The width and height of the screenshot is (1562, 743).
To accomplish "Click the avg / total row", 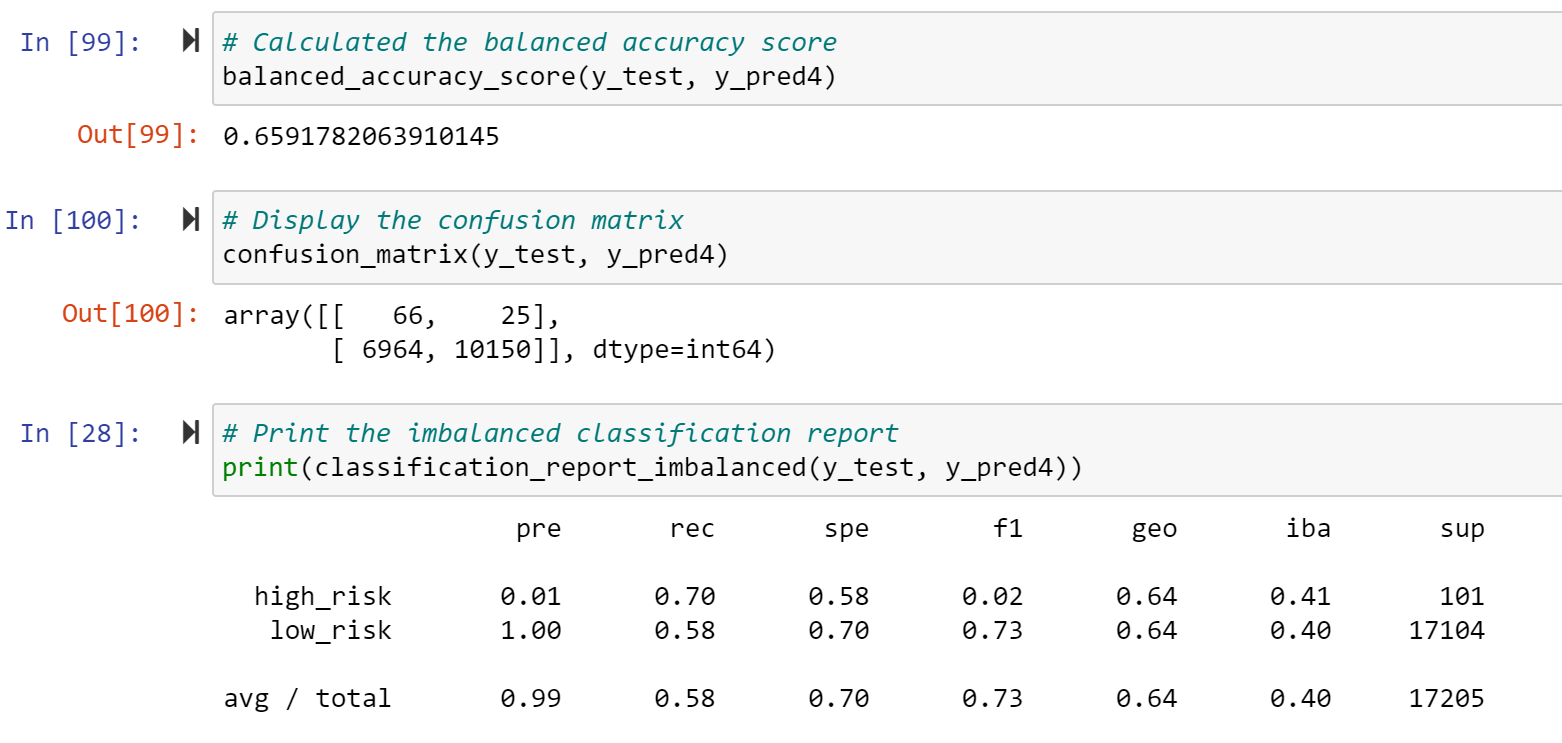I will pos(700,698).
